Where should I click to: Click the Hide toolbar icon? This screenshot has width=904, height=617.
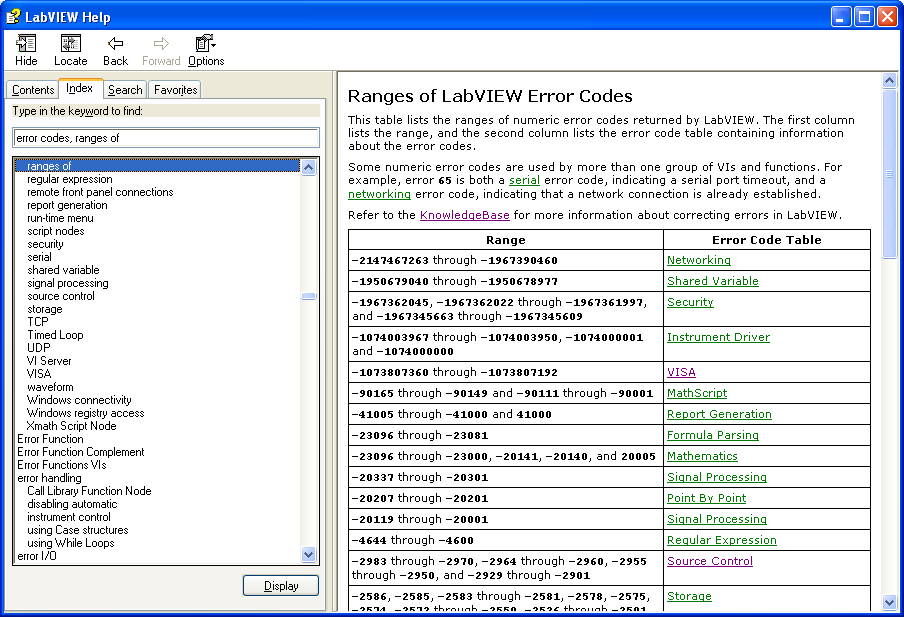pos(26,50)
